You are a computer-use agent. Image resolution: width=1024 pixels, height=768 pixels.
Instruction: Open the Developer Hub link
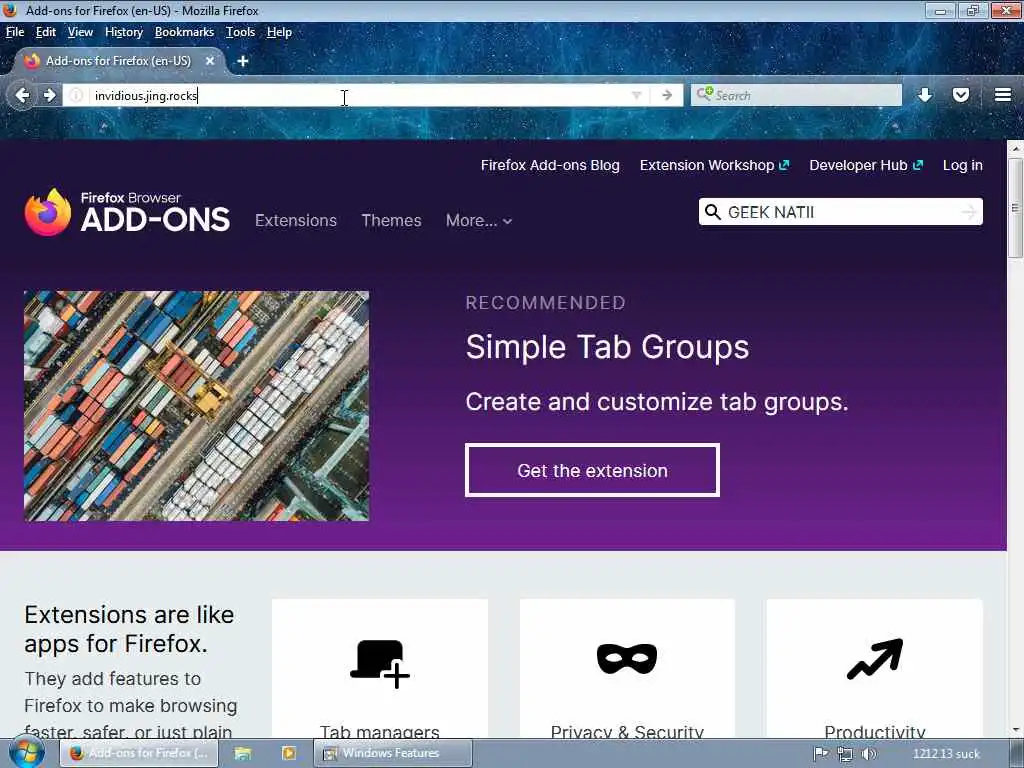pos(866,165)
